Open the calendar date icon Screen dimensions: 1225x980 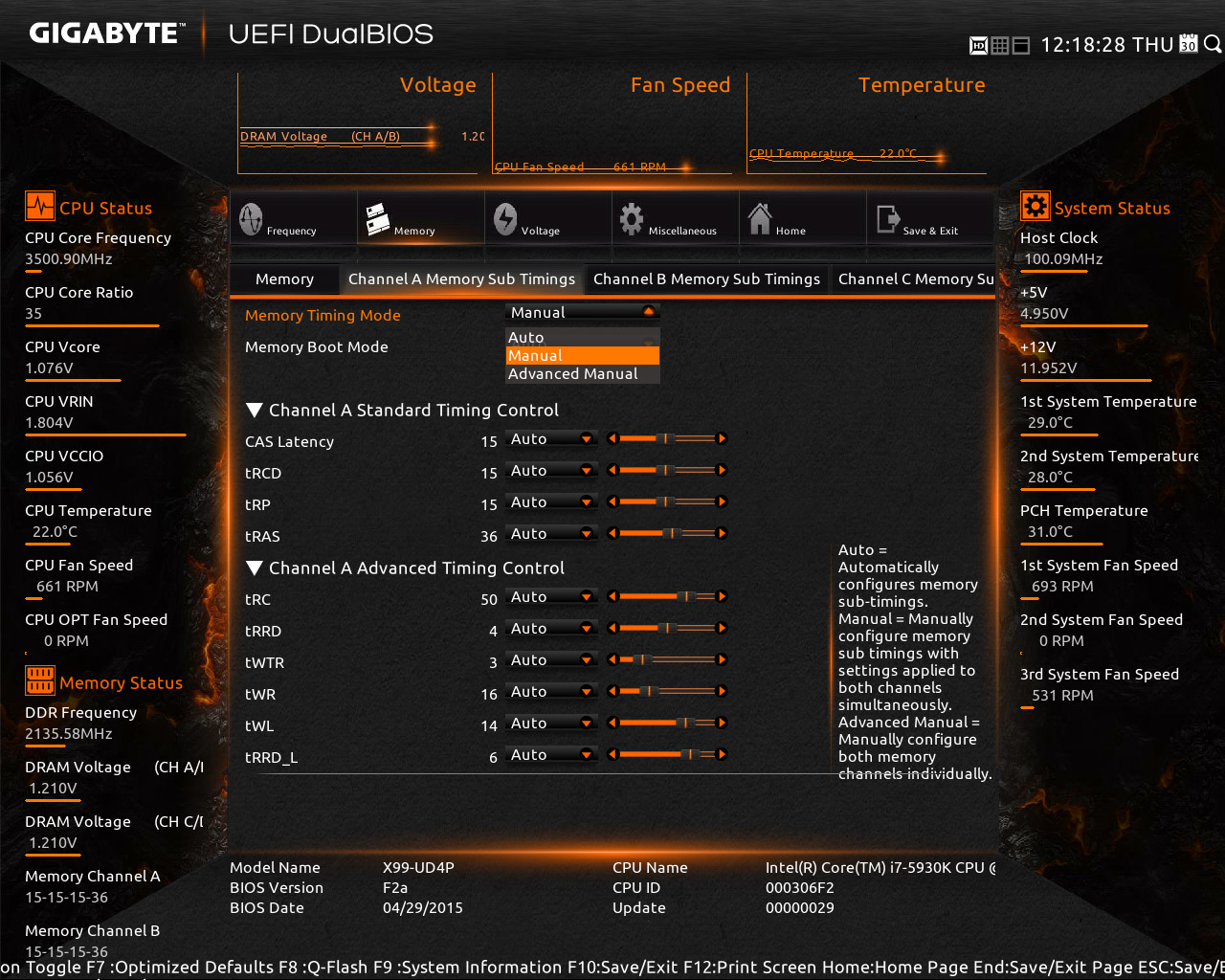(1188, 44)
